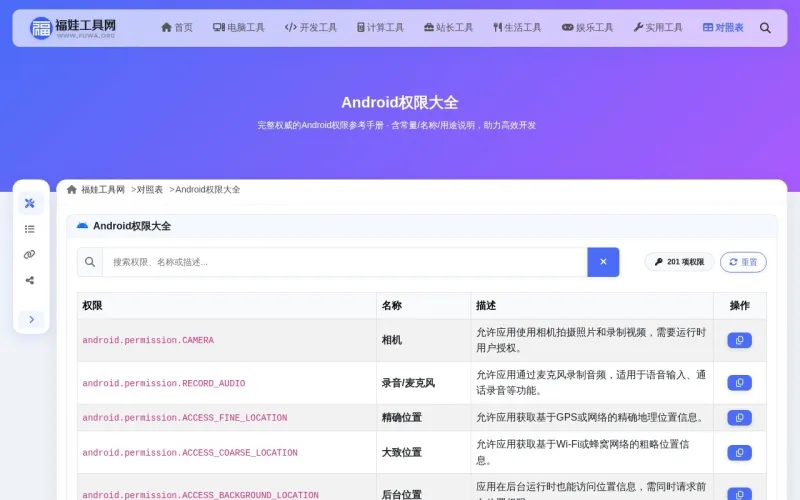
Task: Click the Android权限大全 page title heading
Action: (399, 103)
